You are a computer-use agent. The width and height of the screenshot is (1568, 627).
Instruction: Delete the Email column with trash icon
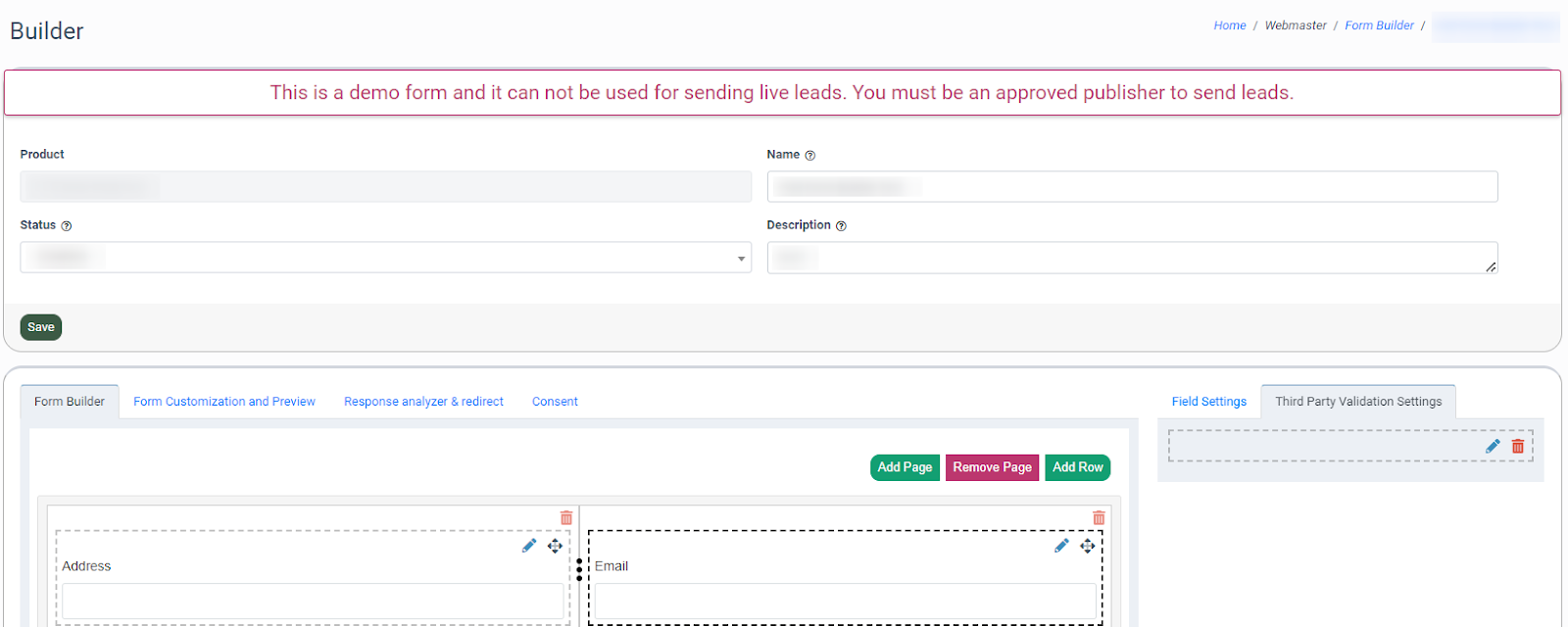1099,517
